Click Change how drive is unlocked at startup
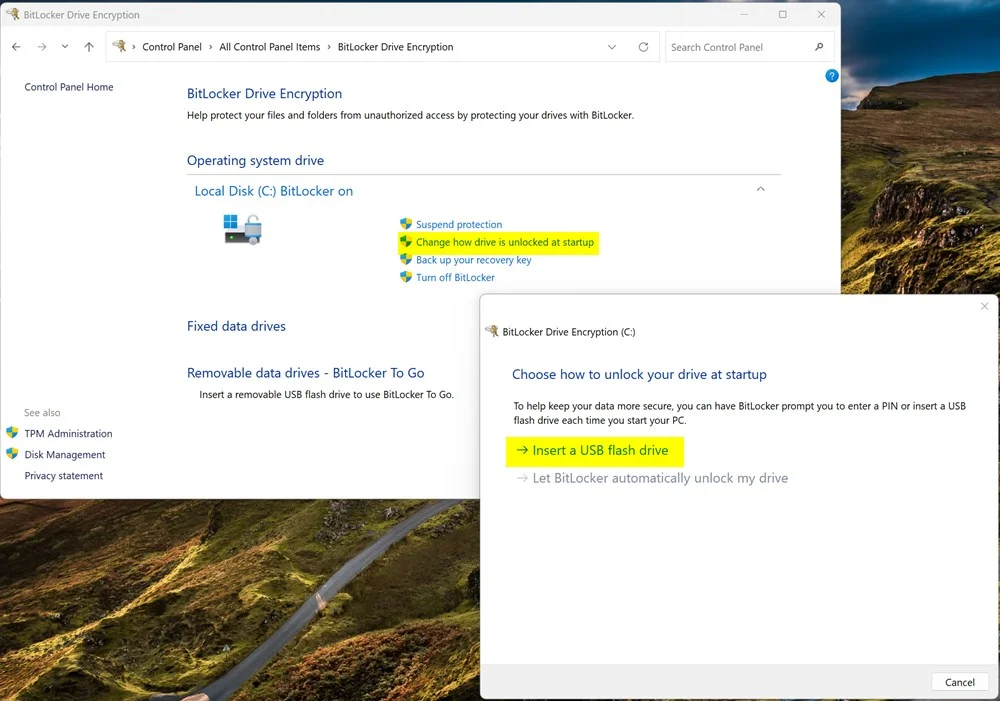The height and width of the screenshot is (701, 1000). point(505,242)
